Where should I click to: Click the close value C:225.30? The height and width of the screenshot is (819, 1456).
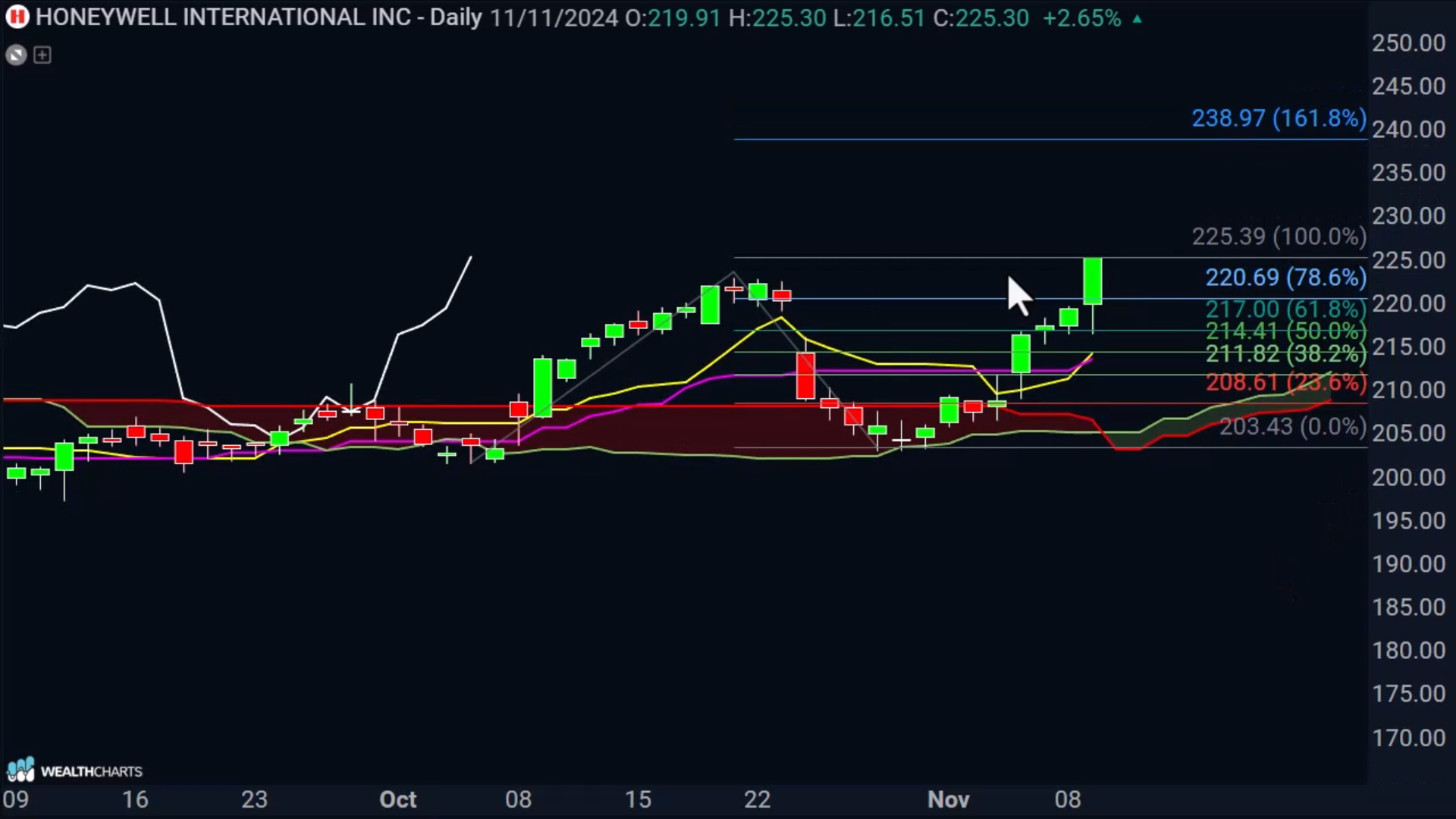(x=981, y=18)
